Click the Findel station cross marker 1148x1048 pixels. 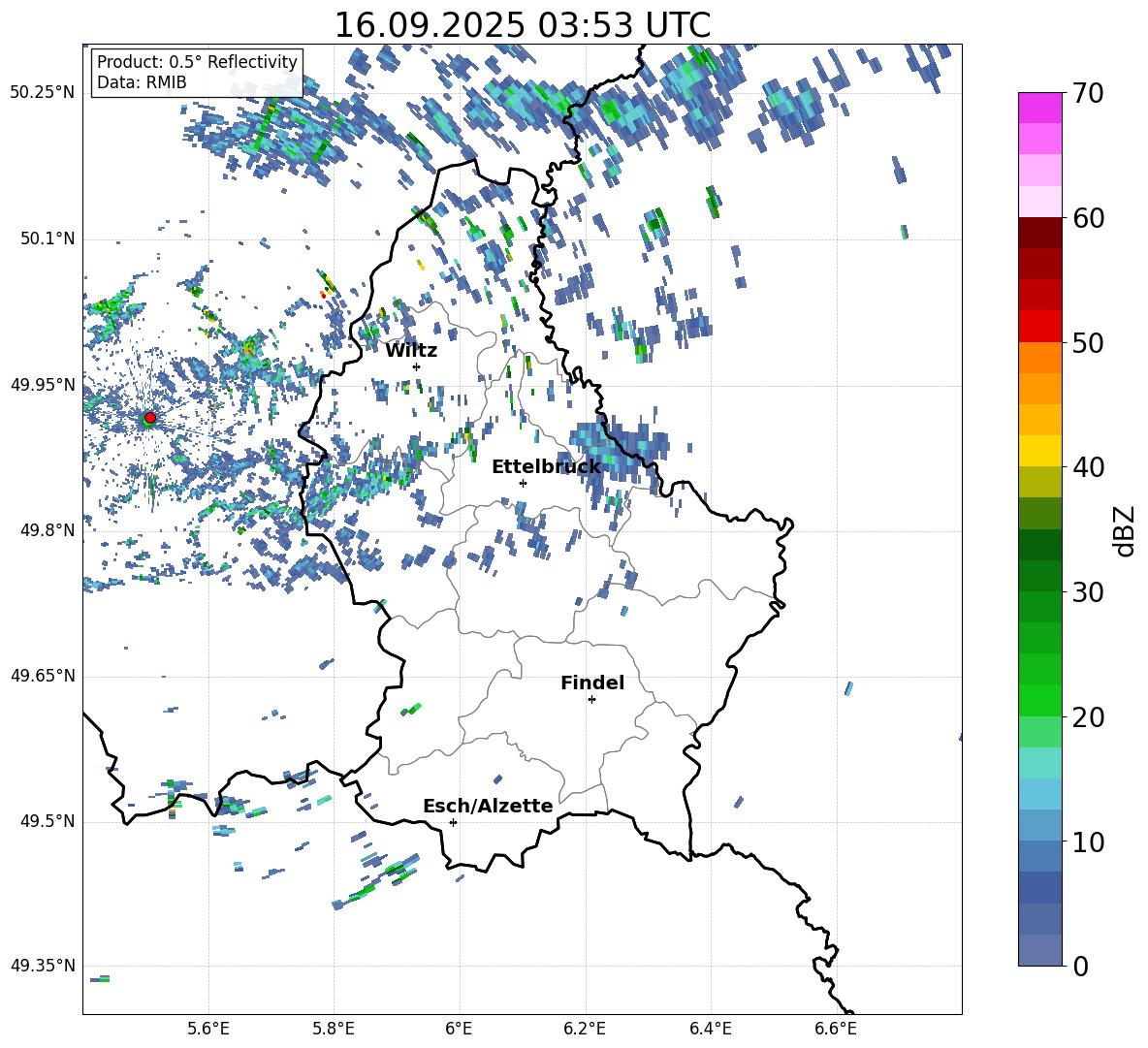591,700
